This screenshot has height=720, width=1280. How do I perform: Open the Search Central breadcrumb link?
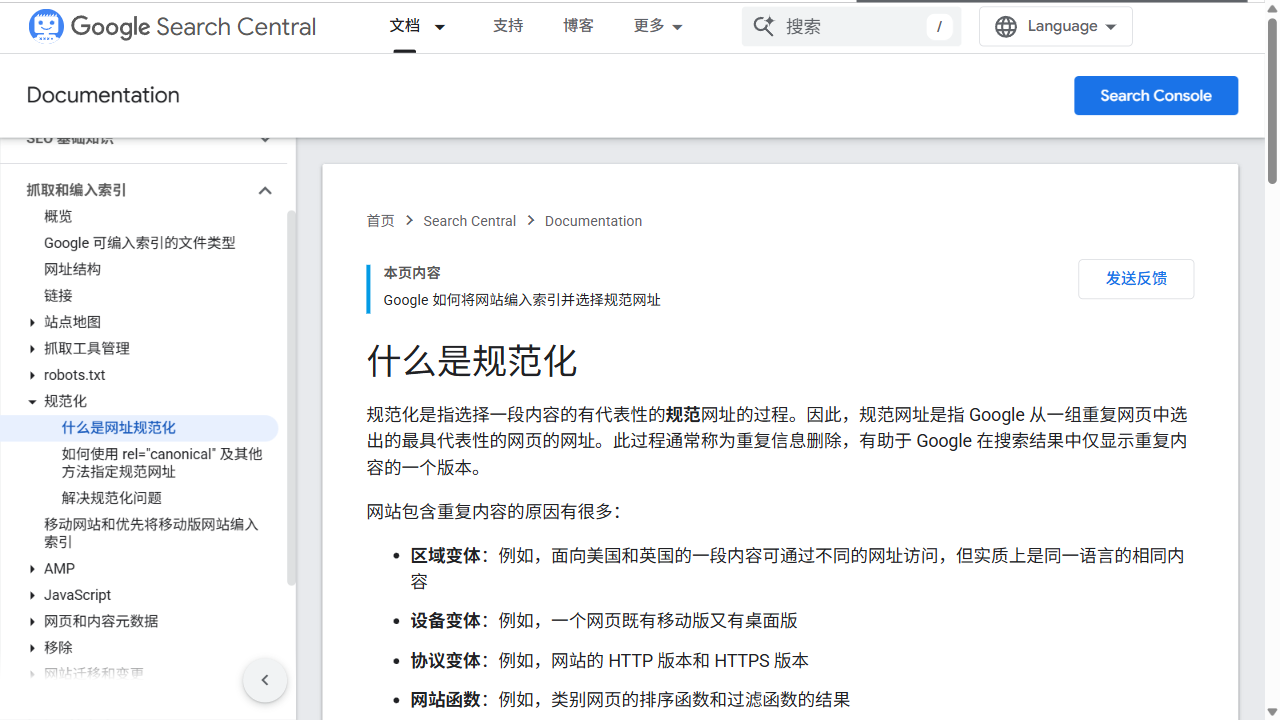[469, 220]
